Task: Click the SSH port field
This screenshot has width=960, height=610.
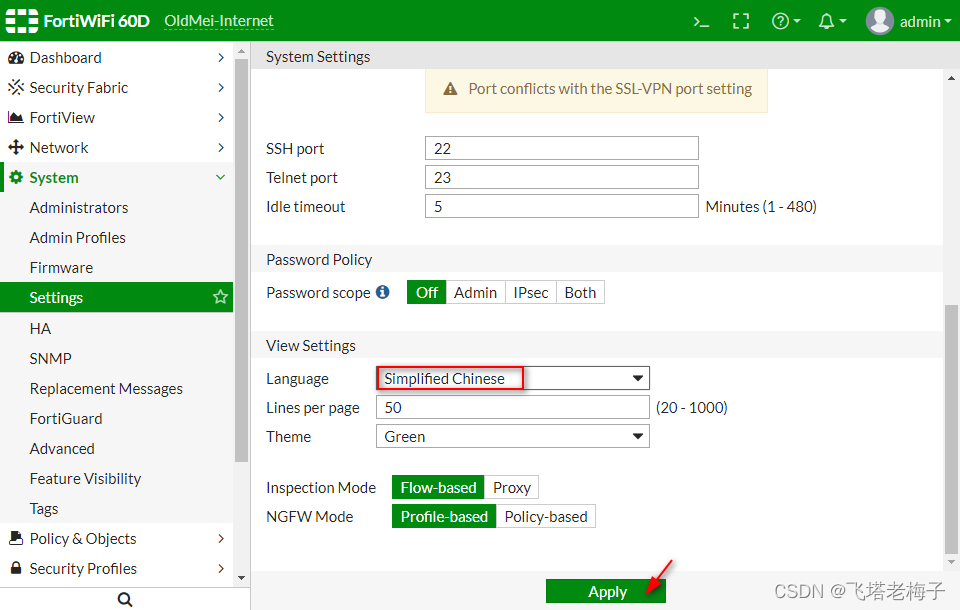Action: (561, 148)
